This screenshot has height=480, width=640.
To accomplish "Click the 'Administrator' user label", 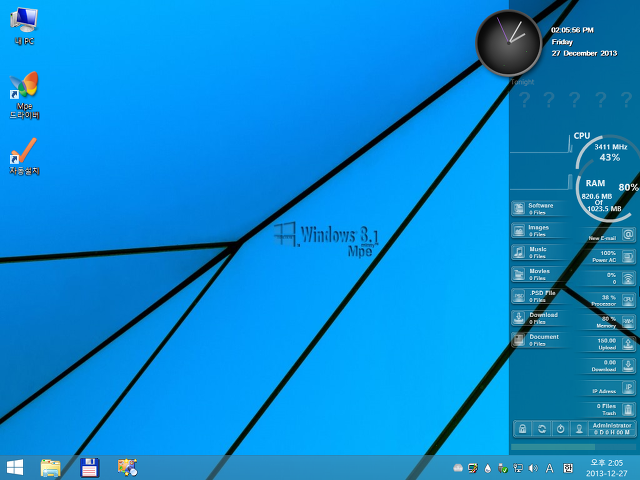I will click(612, 425).
